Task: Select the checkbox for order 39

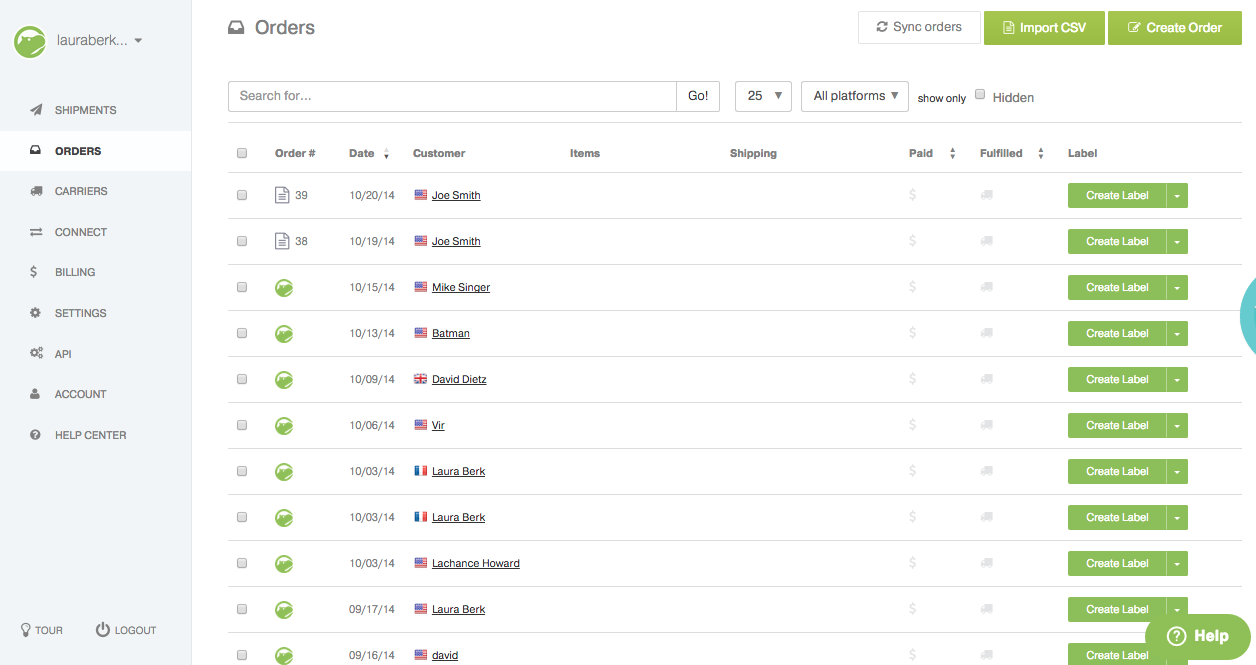Action: pos(242,195)
